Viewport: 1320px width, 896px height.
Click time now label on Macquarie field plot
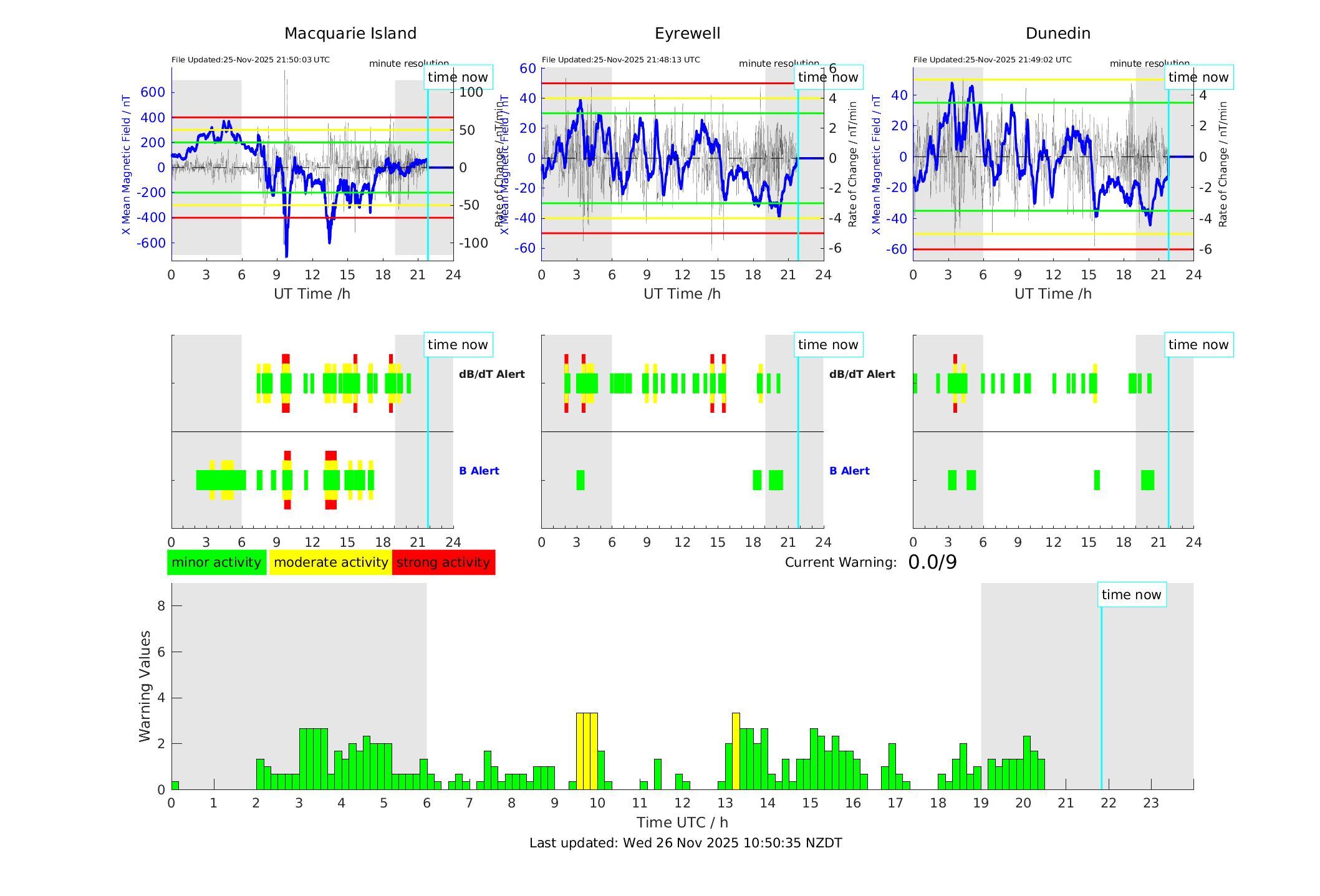[458, 77]
